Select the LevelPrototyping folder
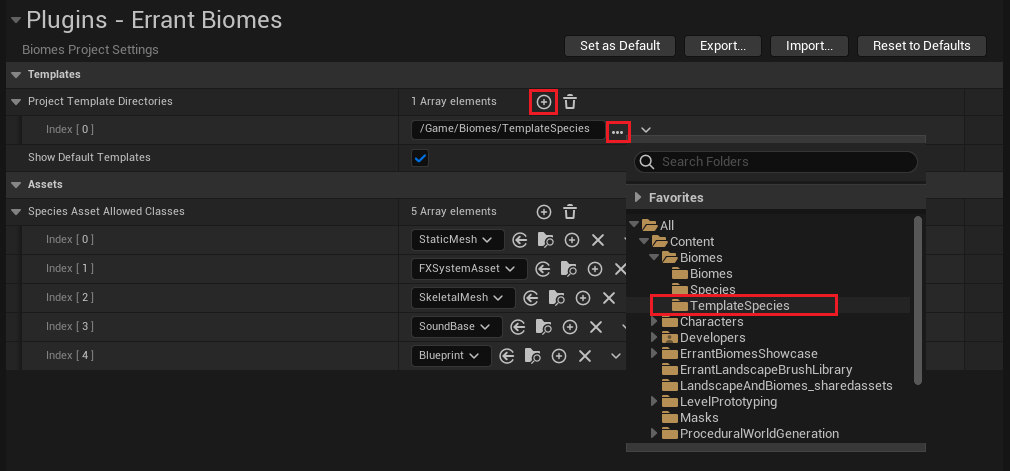 727,402
